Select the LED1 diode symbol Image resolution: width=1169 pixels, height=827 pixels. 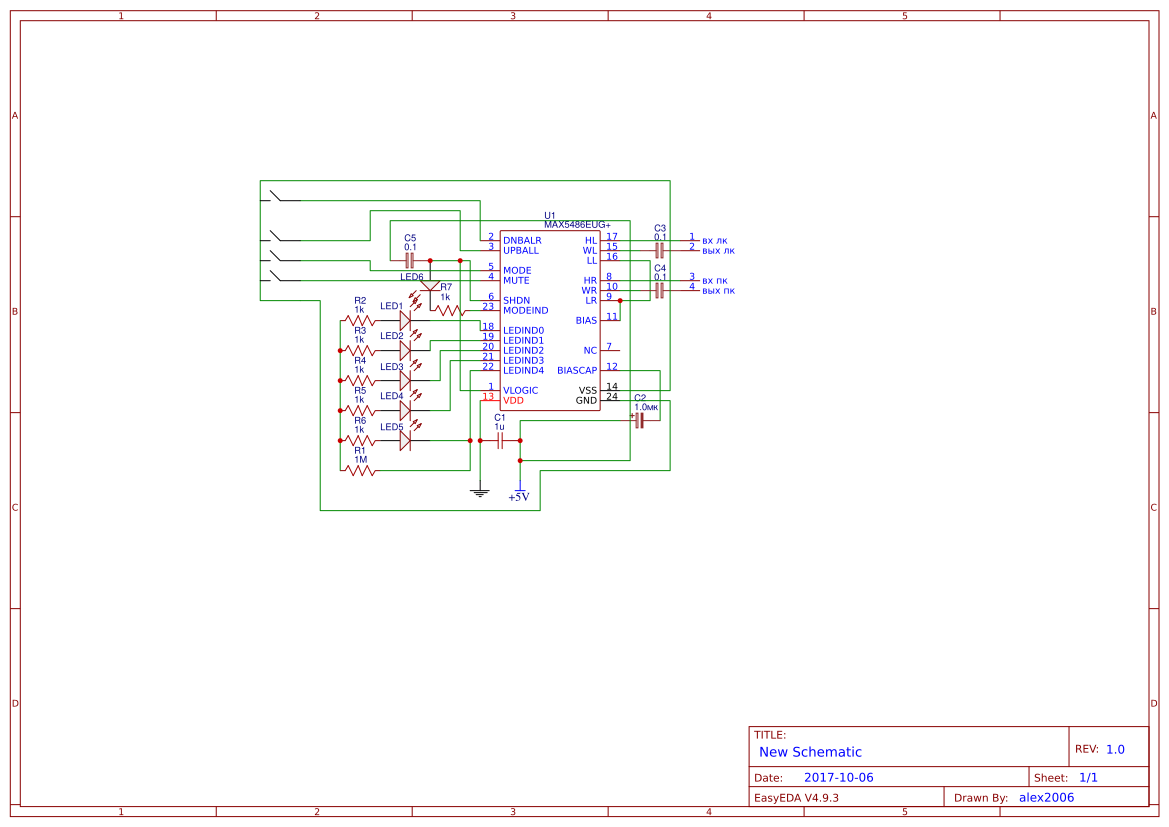coord(405,320)
